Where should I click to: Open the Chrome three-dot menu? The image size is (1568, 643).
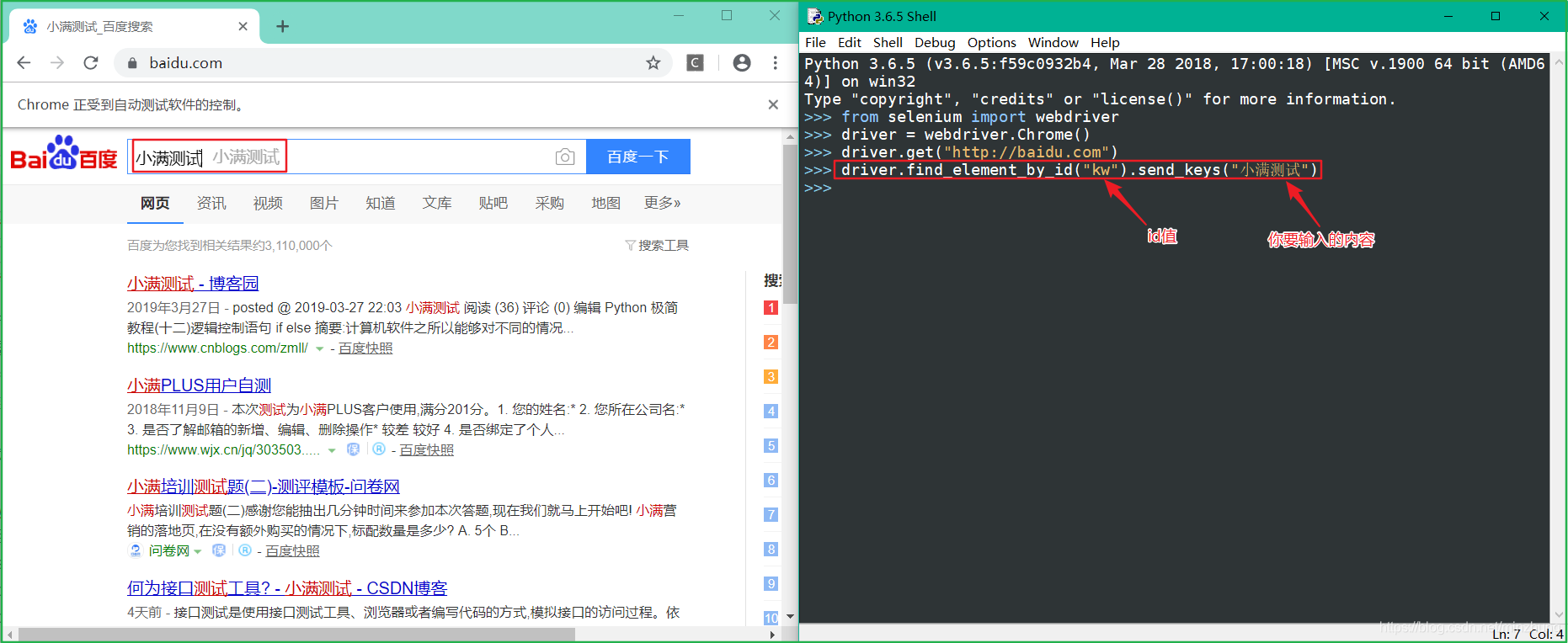(x=776, y=62)
